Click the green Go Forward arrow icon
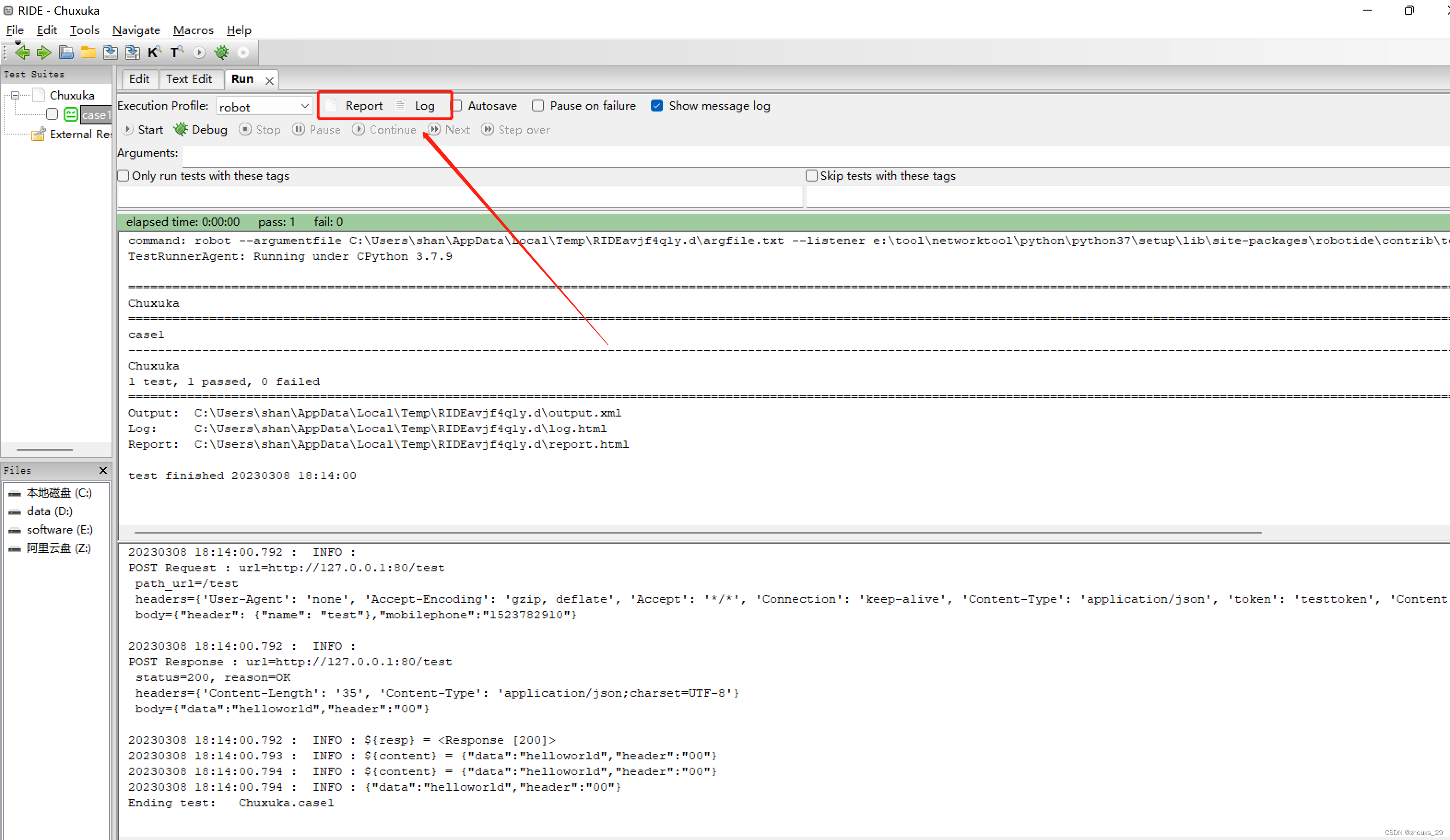 pyautogui.click(x=44, y=53)
